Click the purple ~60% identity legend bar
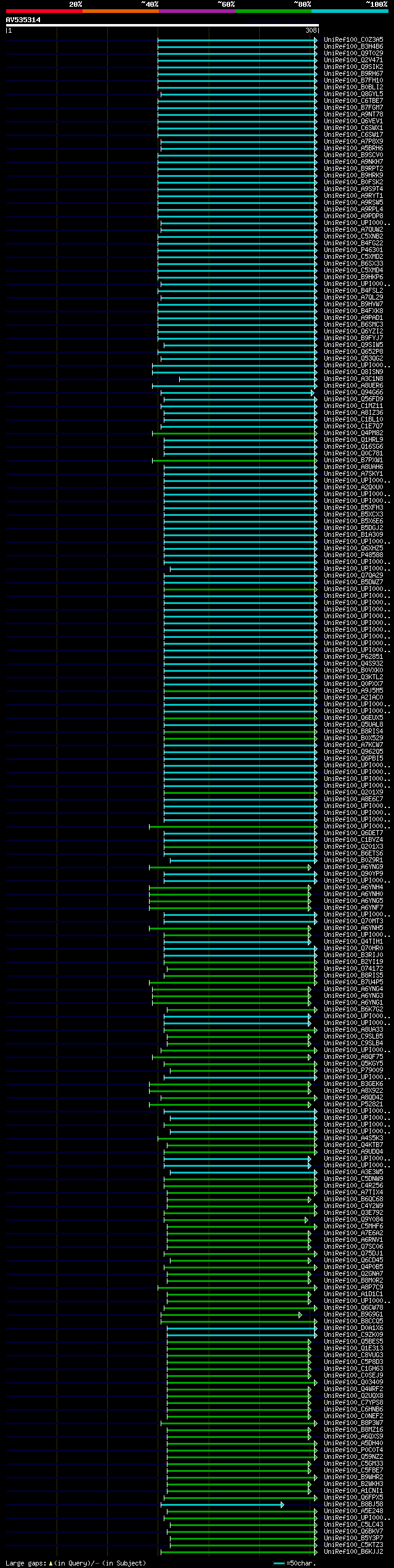394x1568 pixels. click(x=196, y=11)
